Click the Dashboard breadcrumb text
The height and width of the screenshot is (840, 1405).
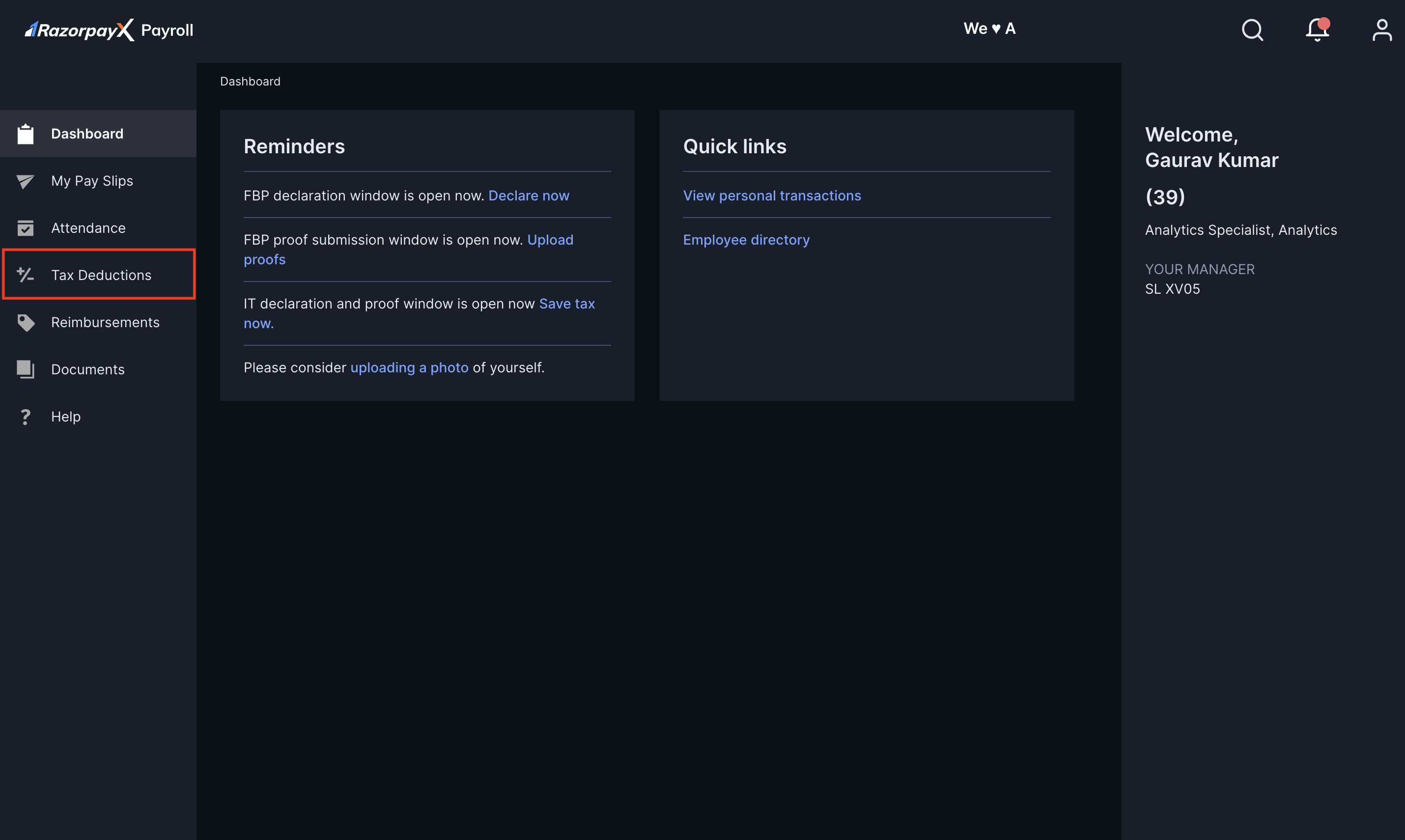click(250, 82)
